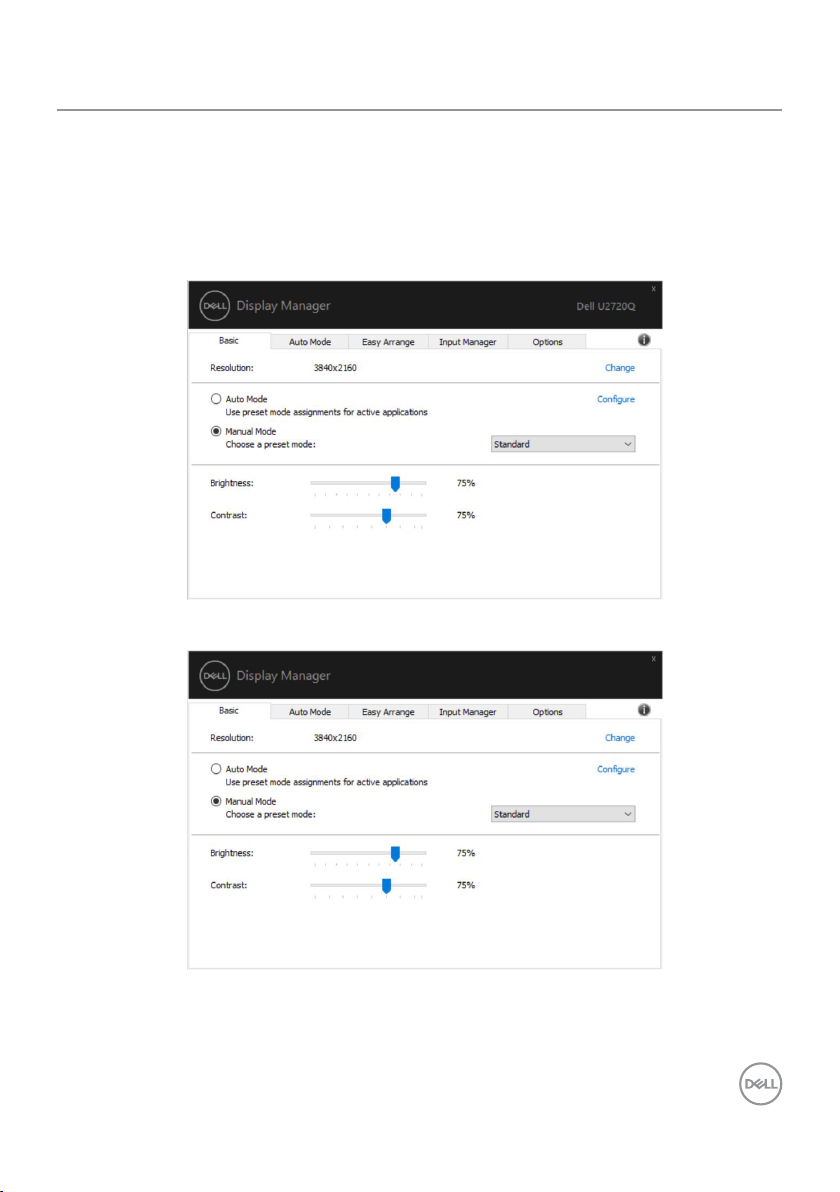
Task: Enable Auto Mode in the lower window
Action: (216, 769)
